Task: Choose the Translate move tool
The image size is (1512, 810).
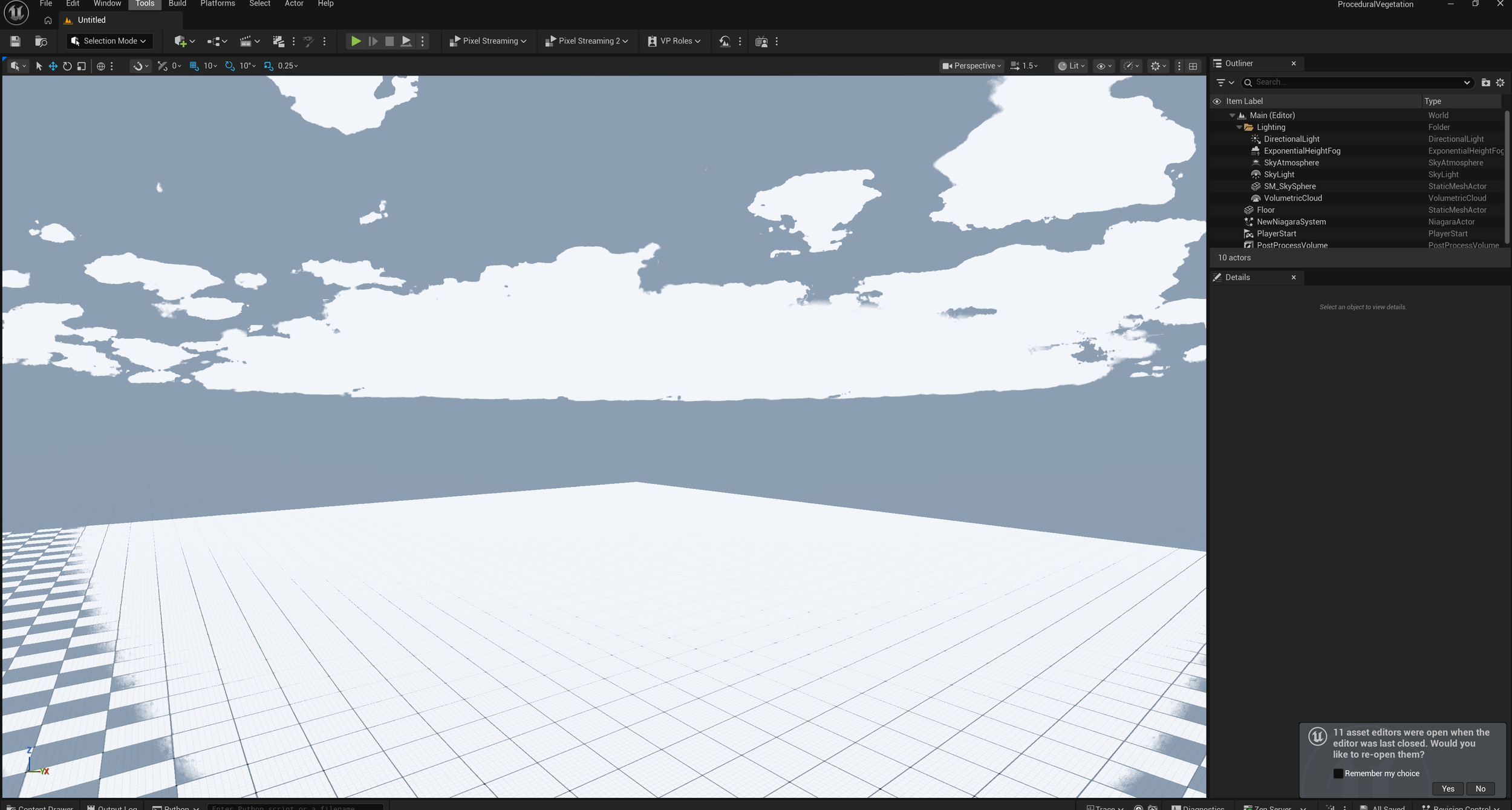Action: coord(53,66)
